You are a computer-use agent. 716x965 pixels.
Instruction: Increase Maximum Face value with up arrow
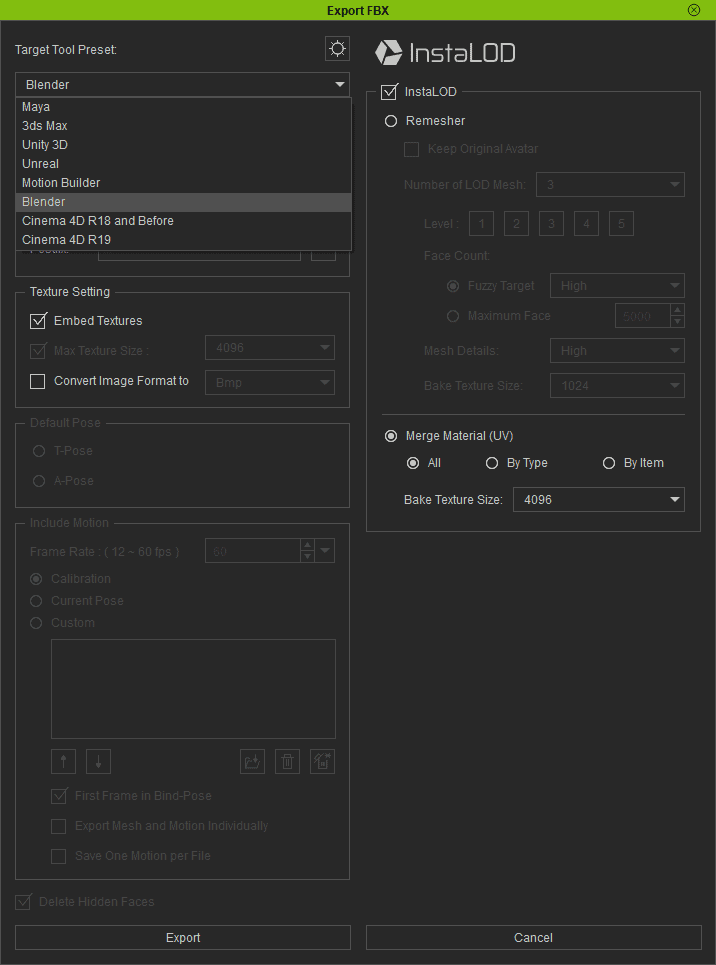(677, 310)
